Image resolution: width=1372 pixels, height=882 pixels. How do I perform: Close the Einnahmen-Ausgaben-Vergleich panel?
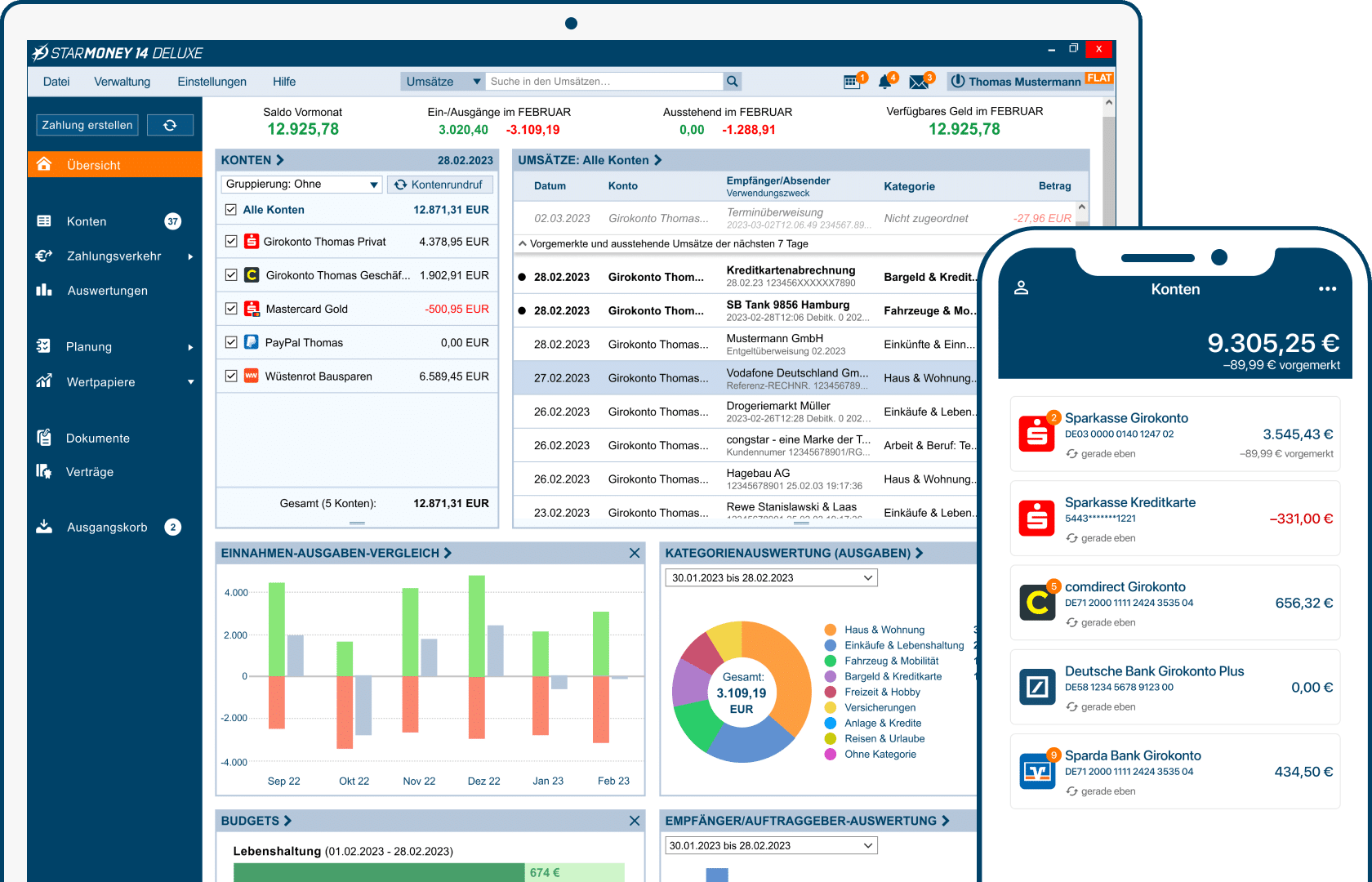(x=635, y=553)
